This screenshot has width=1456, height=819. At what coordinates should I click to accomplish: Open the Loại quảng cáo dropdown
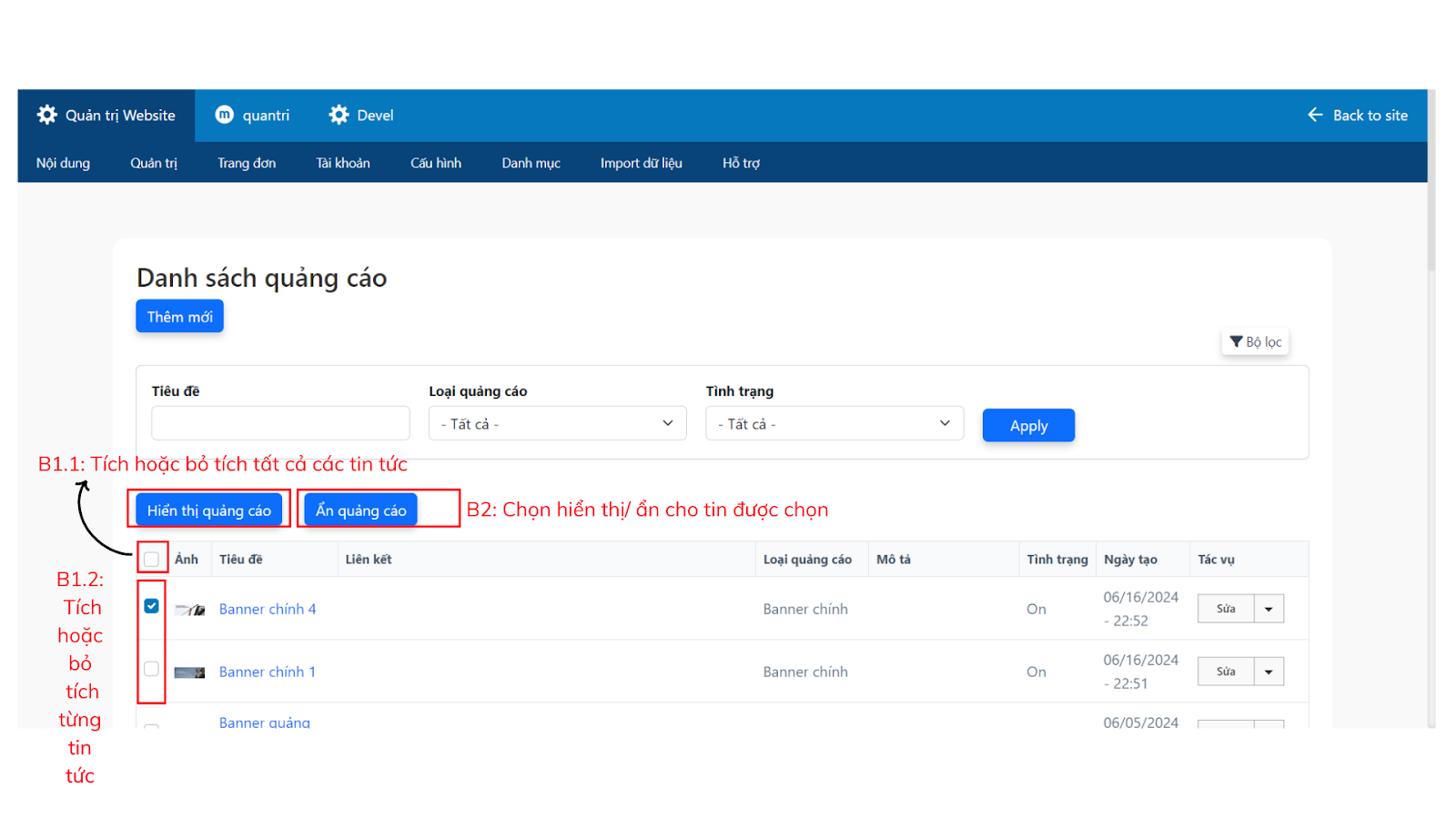[x=557, y=424]
